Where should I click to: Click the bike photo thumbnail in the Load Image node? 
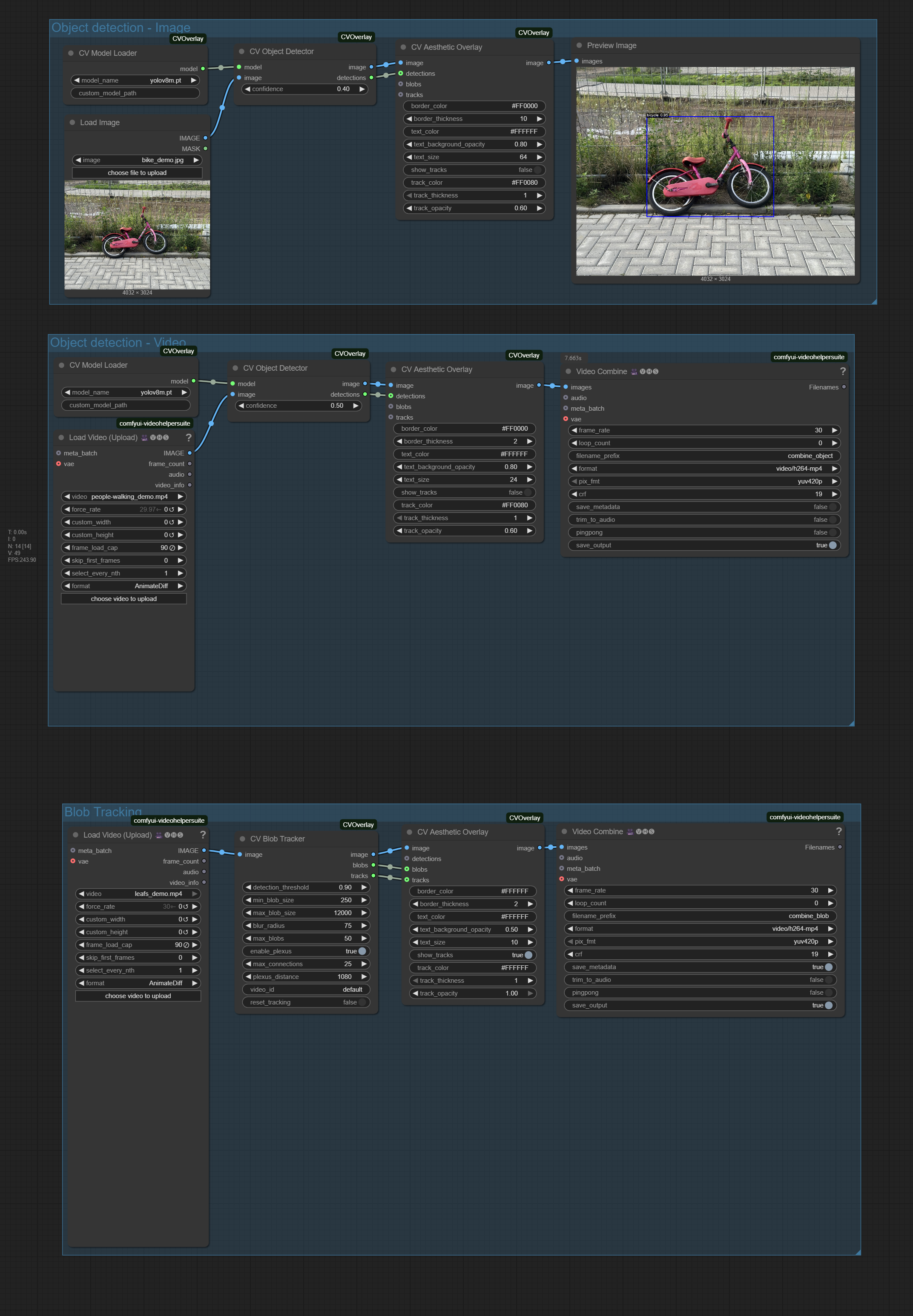(137, 235)
